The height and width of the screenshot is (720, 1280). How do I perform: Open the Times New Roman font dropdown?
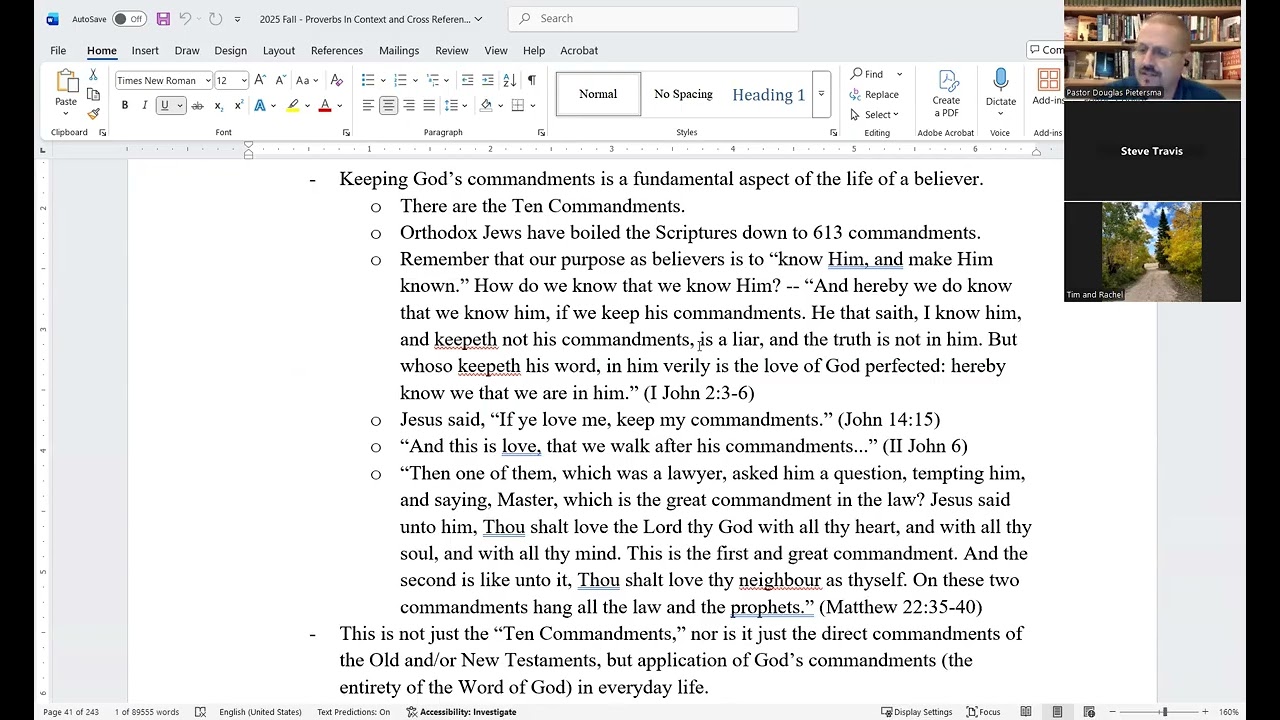(x=208, y=81)
